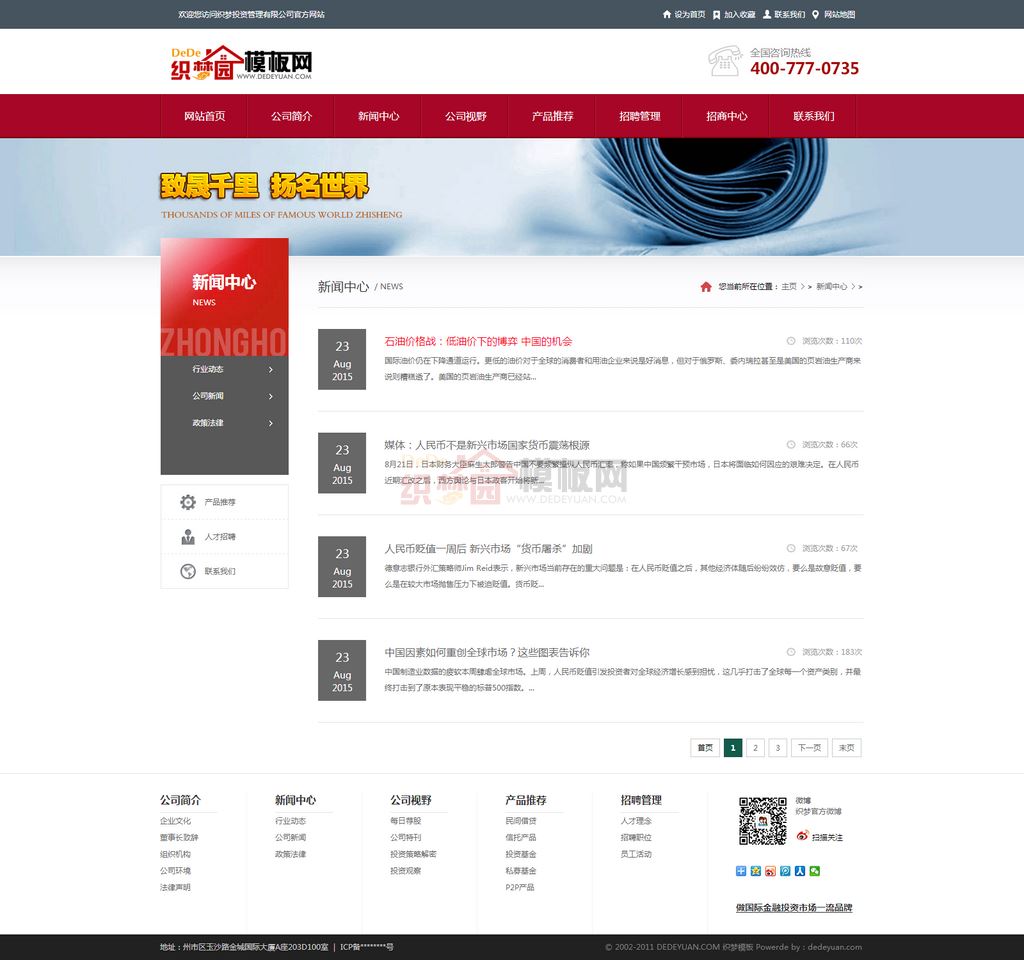This screenshot has width=1024, height=960.
Task: Click the person icon beside 人才招聘
Action: (188, 537)
